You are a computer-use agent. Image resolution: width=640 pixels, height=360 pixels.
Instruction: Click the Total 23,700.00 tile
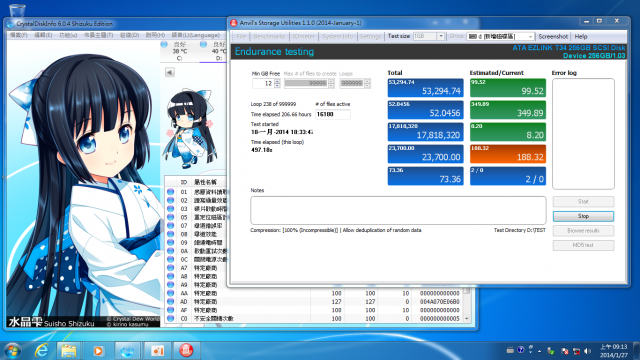(425, 154)
